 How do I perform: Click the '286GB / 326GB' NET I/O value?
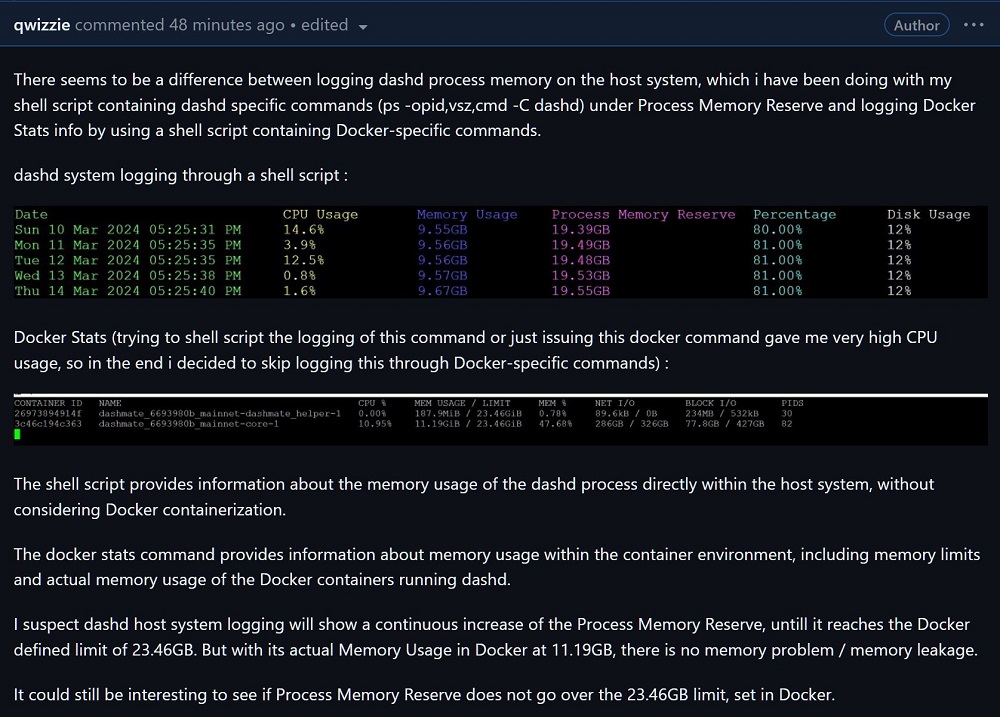[x=631, y=424]
